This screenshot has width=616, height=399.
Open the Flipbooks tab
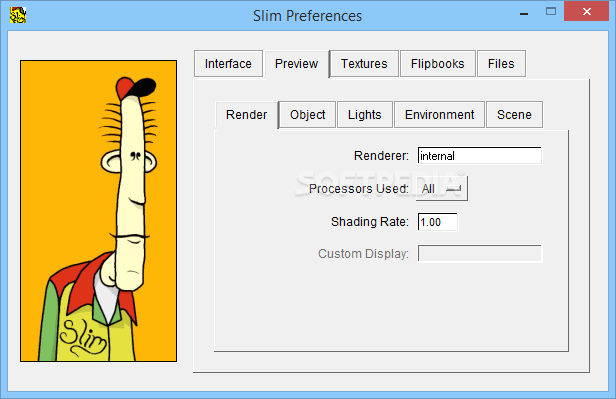tap(438, 64)
